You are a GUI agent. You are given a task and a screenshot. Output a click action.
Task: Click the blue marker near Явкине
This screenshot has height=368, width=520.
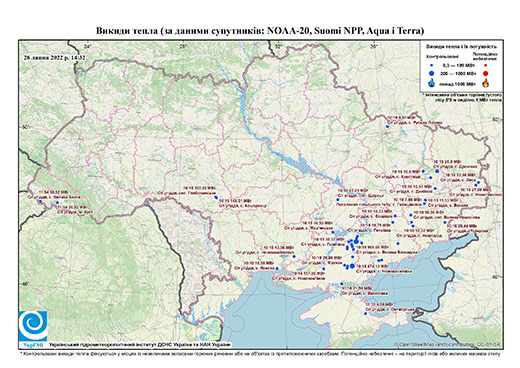[277, 268]
